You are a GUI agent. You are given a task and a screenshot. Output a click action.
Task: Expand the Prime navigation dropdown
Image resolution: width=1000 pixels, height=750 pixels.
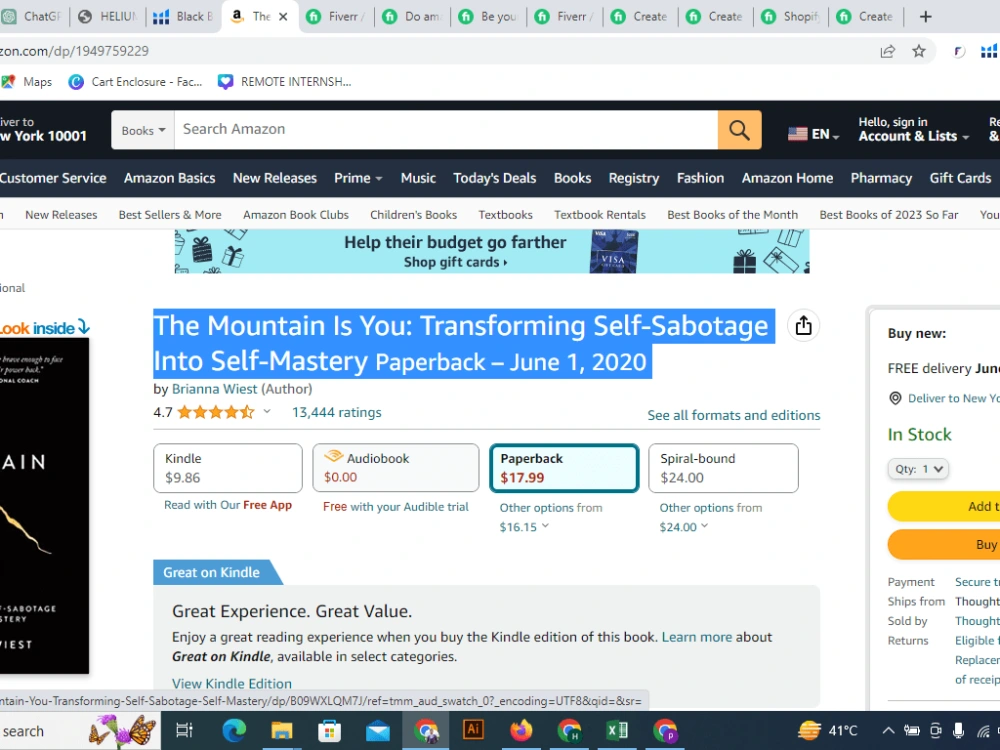[358, 179]
